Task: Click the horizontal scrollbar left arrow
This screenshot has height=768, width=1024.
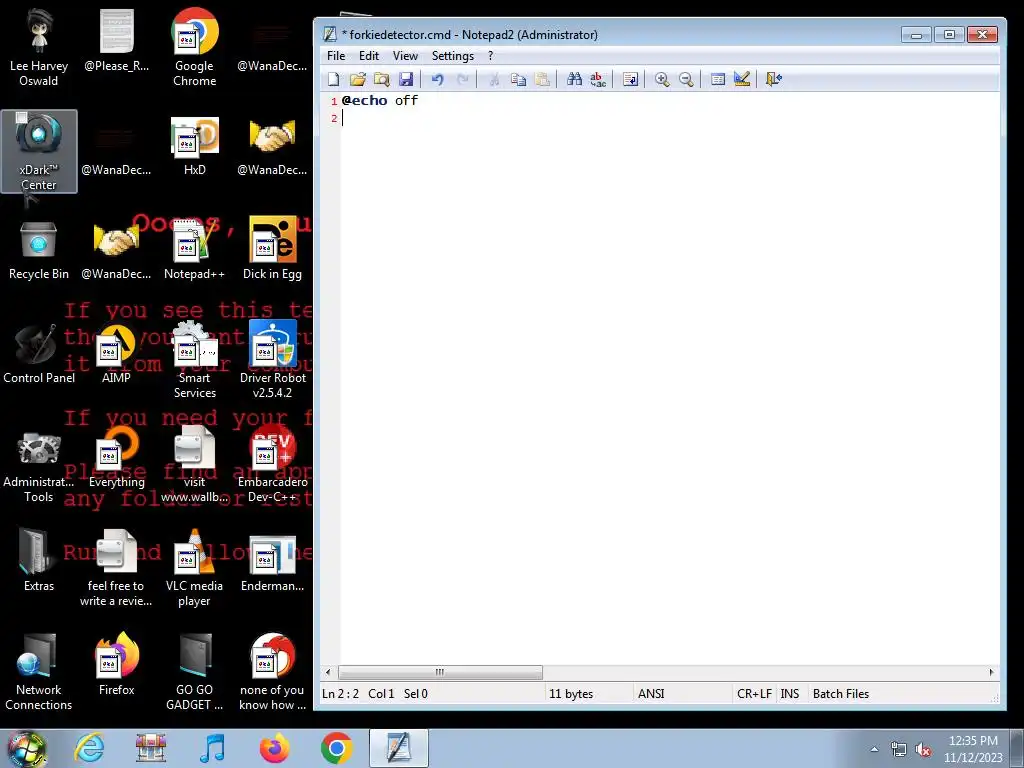Action: [x=328, y=672]
